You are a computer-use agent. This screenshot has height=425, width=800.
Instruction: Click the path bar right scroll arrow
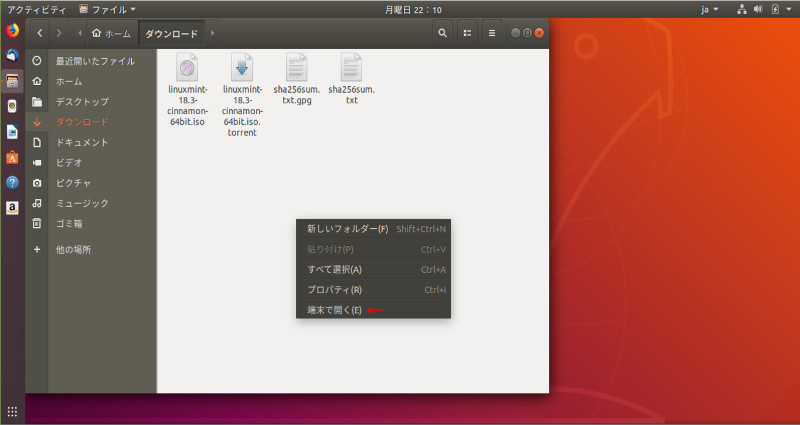[x=212, y=33]
